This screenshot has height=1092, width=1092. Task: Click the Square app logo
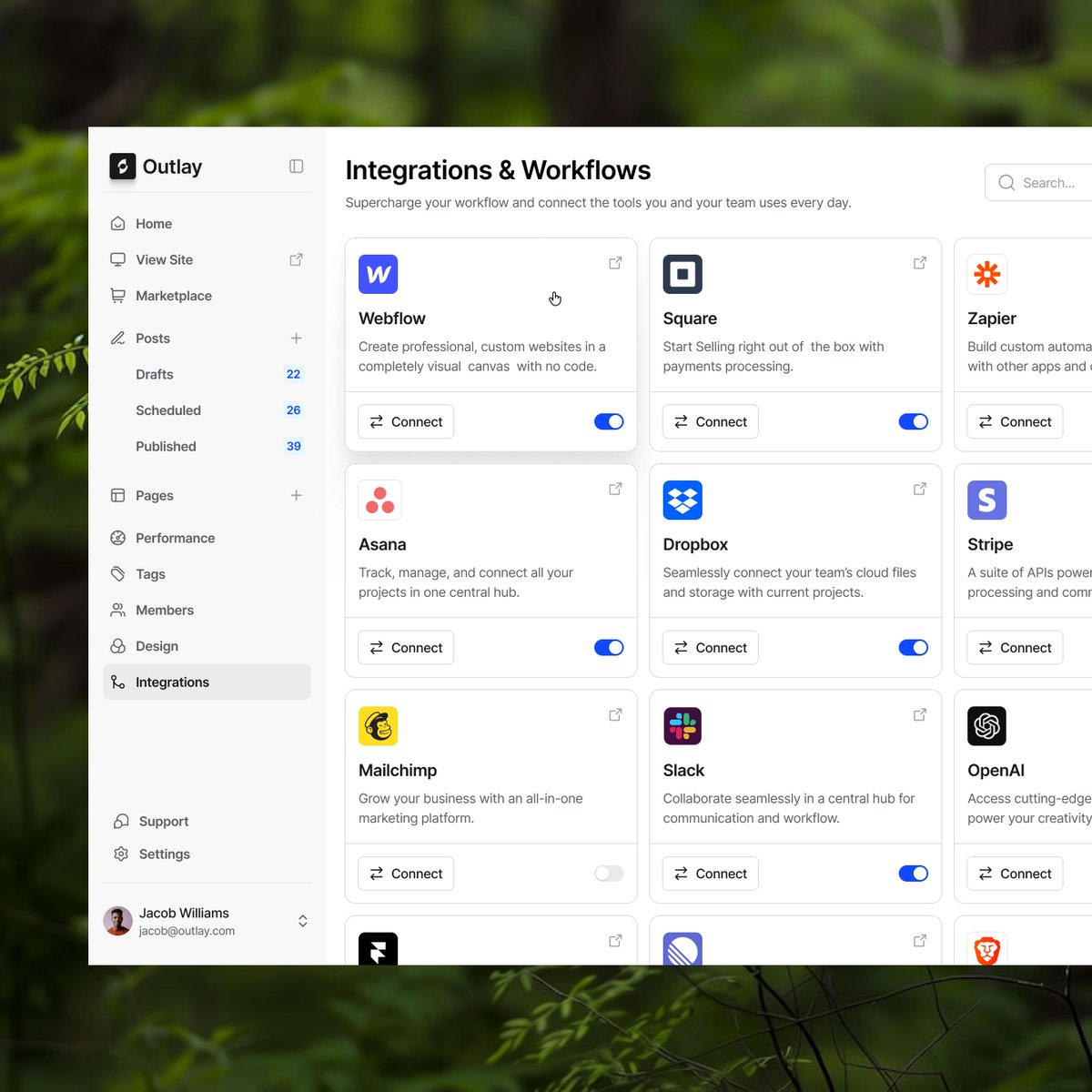pyautogui.click(x=682, y=274)
